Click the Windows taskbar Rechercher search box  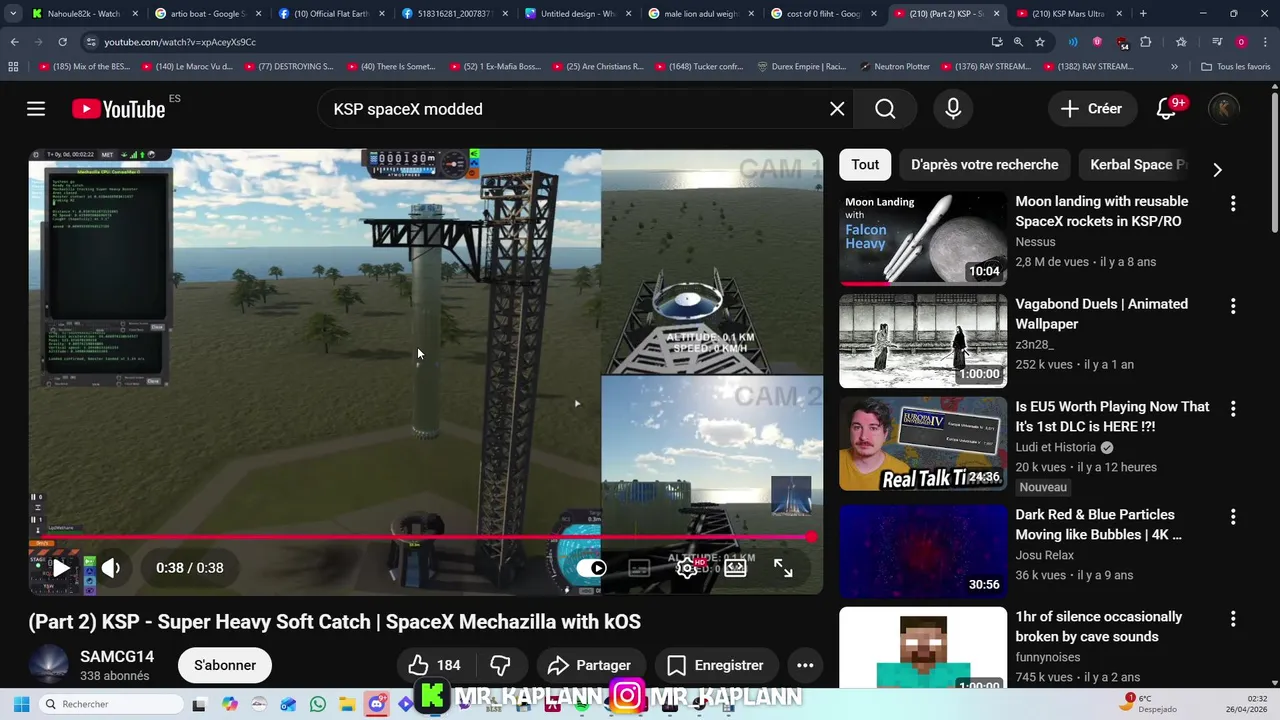[110, 704]
